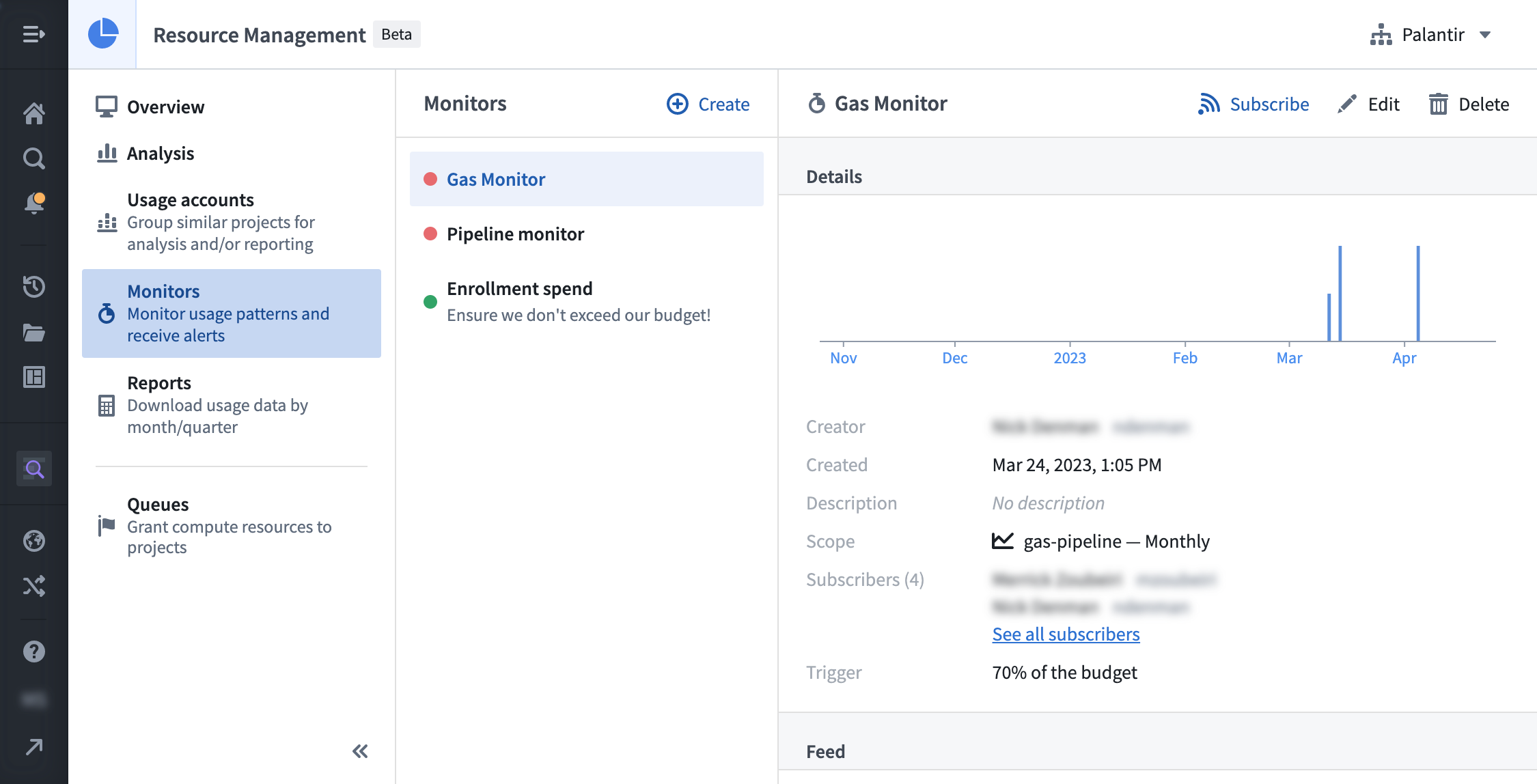The image size is (1537, 784).
Task: Expand the left navigation sidebar menu icon
Action: click(33, 34)
